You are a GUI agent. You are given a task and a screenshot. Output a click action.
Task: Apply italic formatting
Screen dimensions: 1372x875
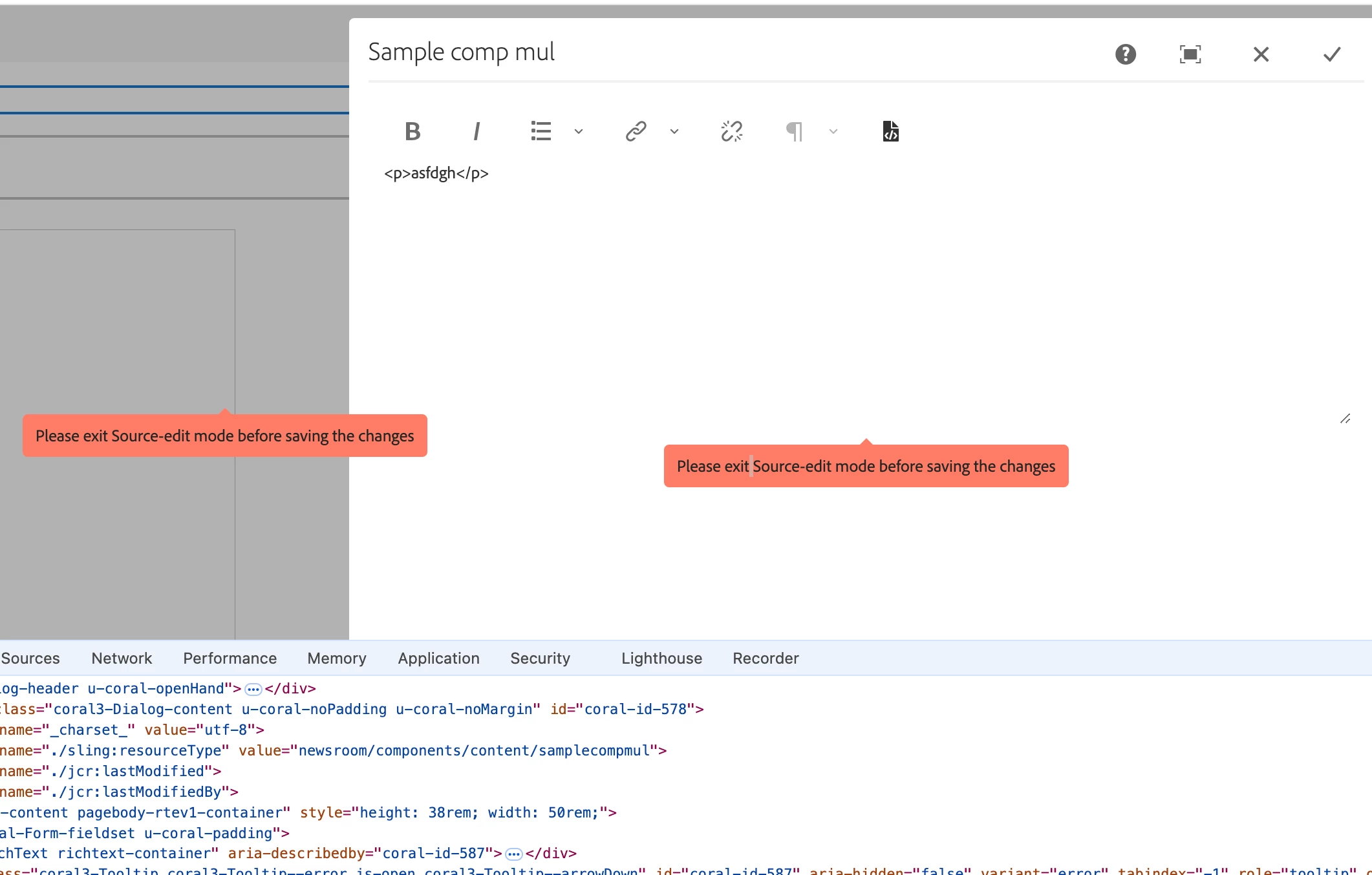point(477,131)
